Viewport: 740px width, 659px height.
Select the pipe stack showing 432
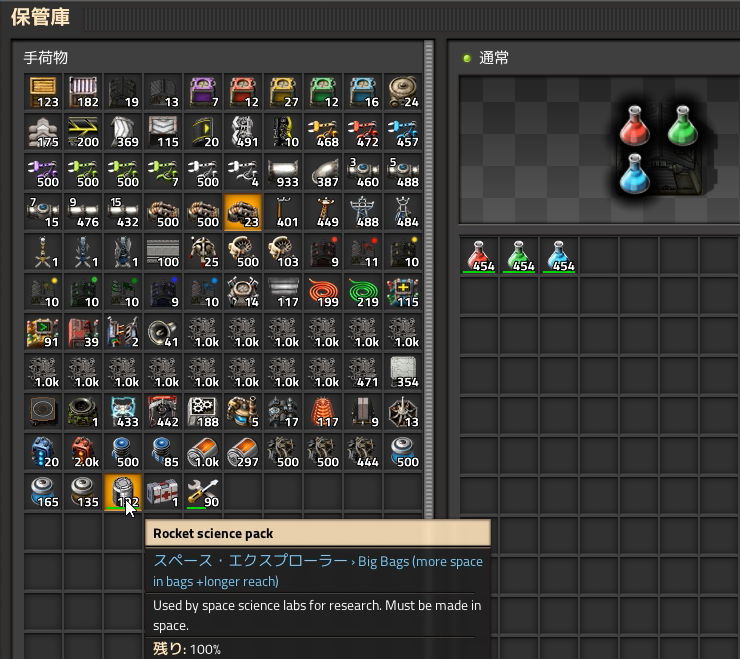coord(123,212)
